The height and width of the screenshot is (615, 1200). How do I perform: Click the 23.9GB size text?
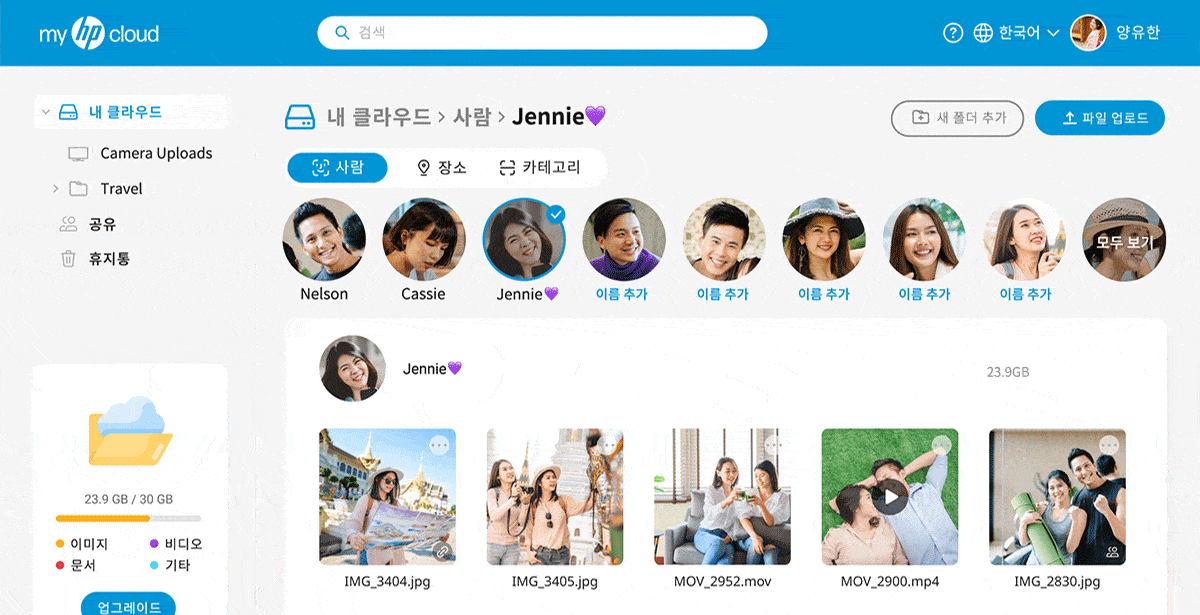(x=1008, y=372)
